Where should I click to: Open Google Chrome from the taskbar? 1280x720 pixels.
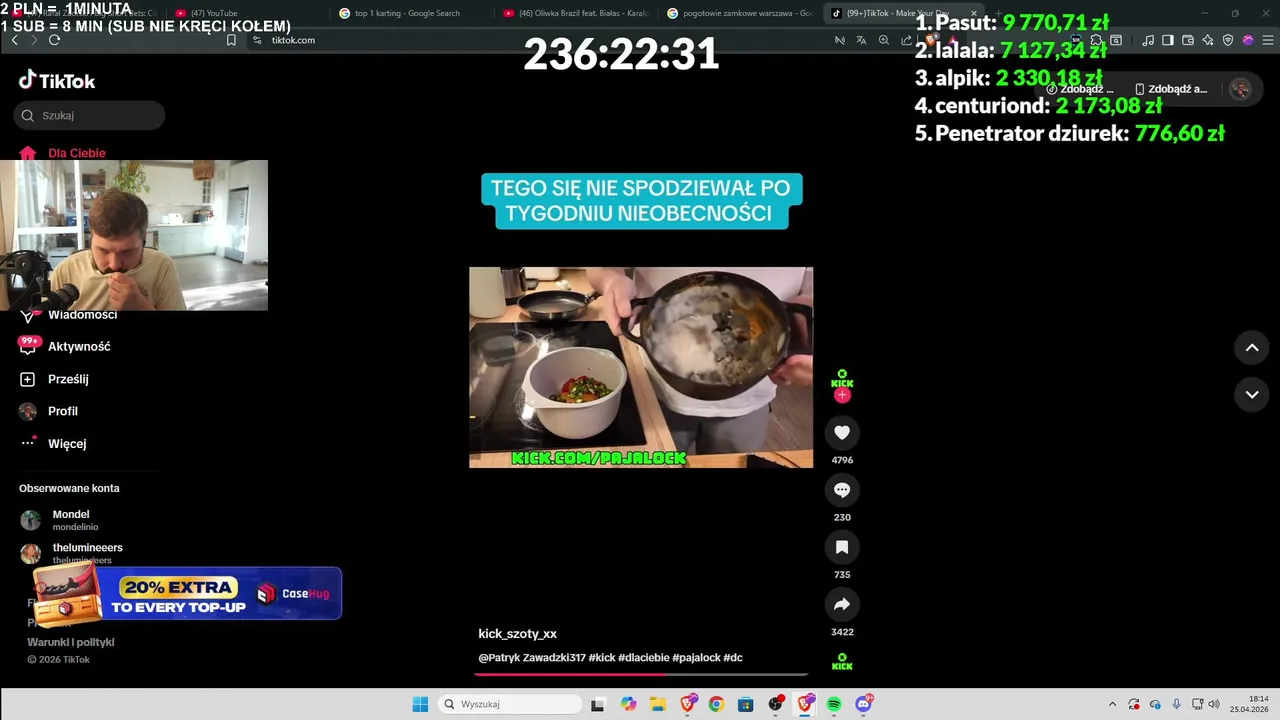(716, 704)
